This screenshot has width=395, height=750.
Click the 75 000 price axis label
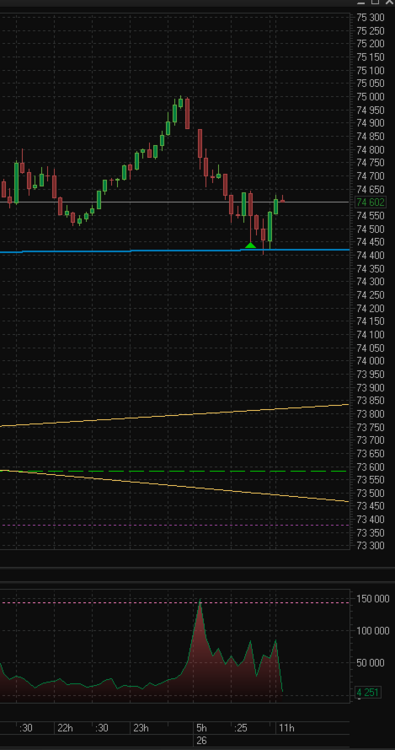click(371, 97)
